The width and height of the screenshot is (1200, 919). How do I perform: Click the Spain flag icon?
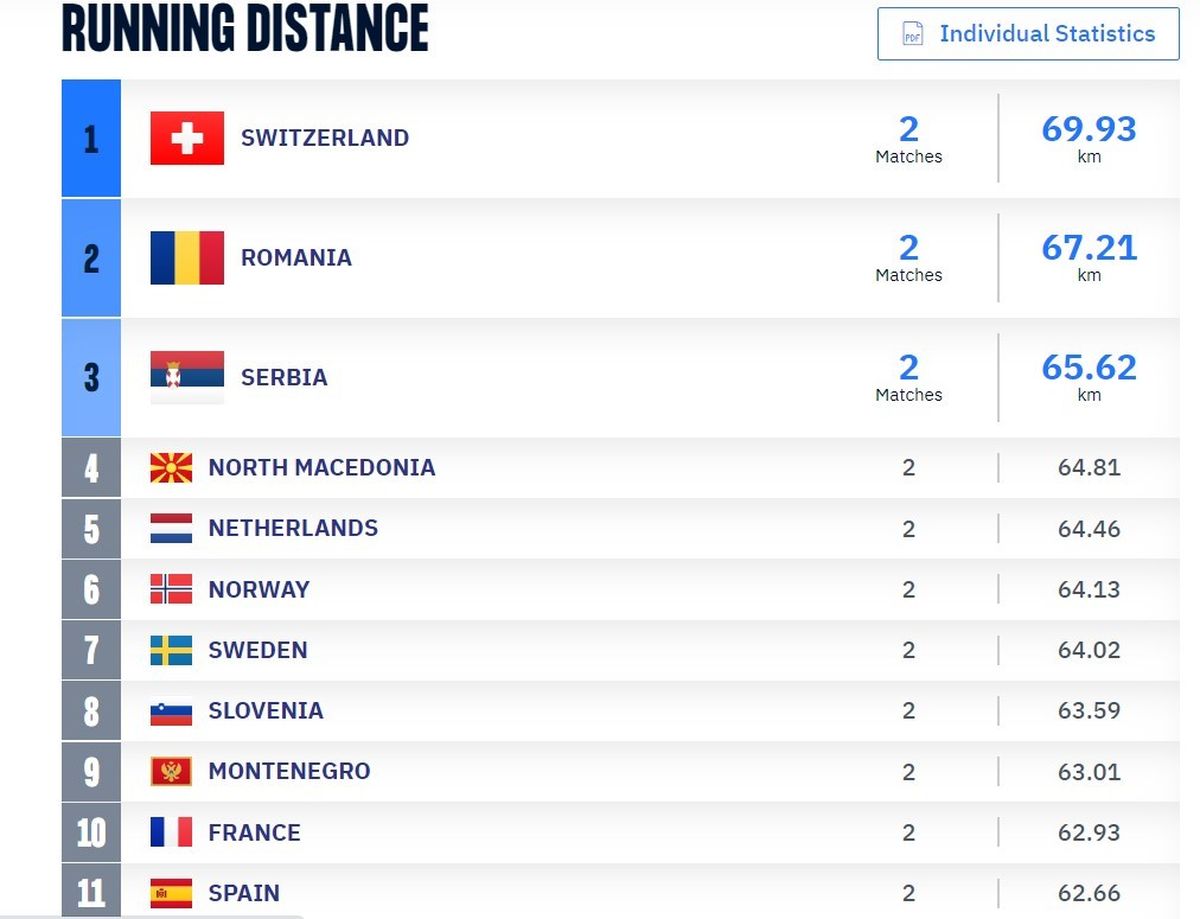pyautogui.click(x=171, y=893)
